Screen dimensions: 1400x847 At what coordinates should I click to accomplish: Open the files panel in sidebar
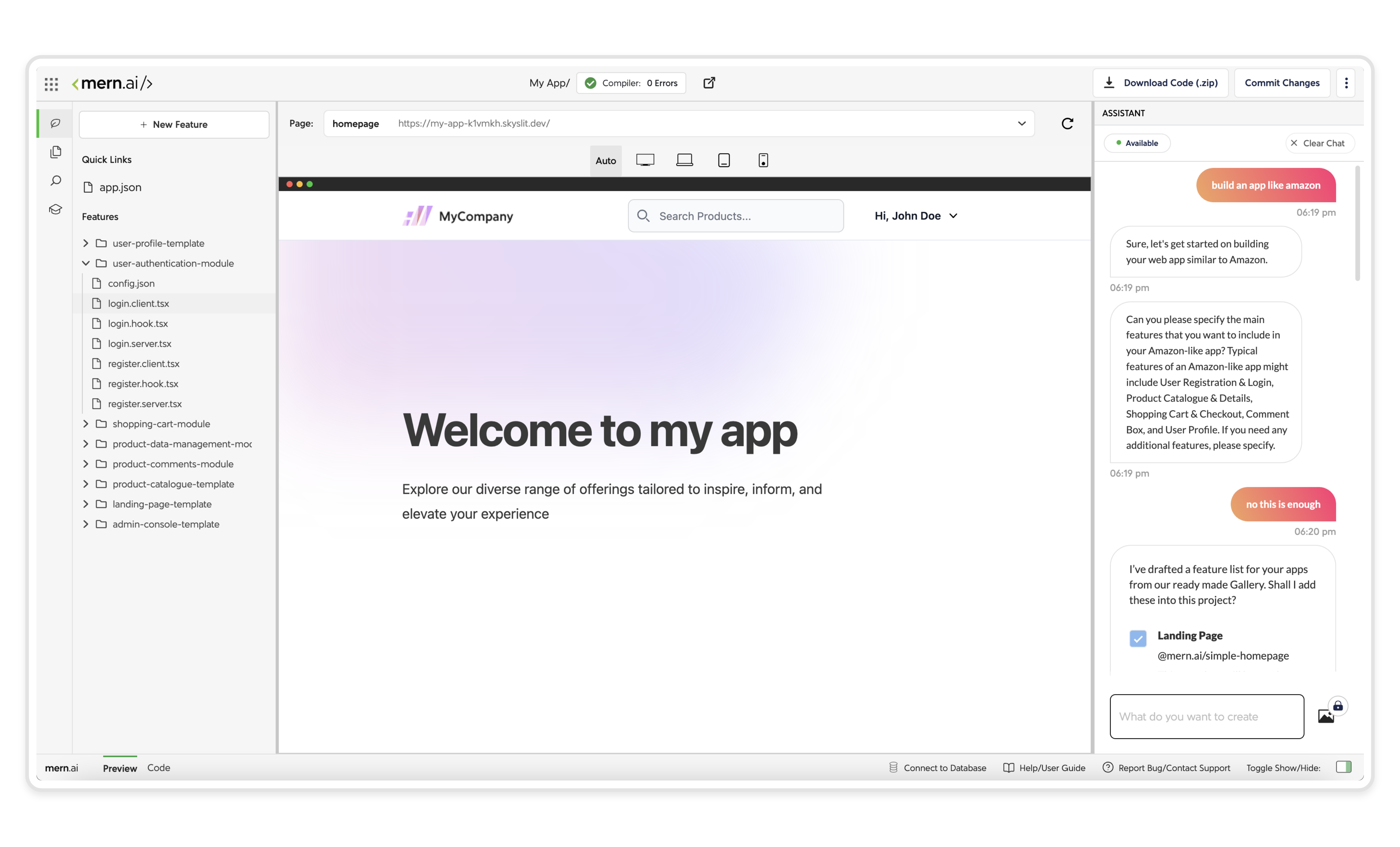56,152
